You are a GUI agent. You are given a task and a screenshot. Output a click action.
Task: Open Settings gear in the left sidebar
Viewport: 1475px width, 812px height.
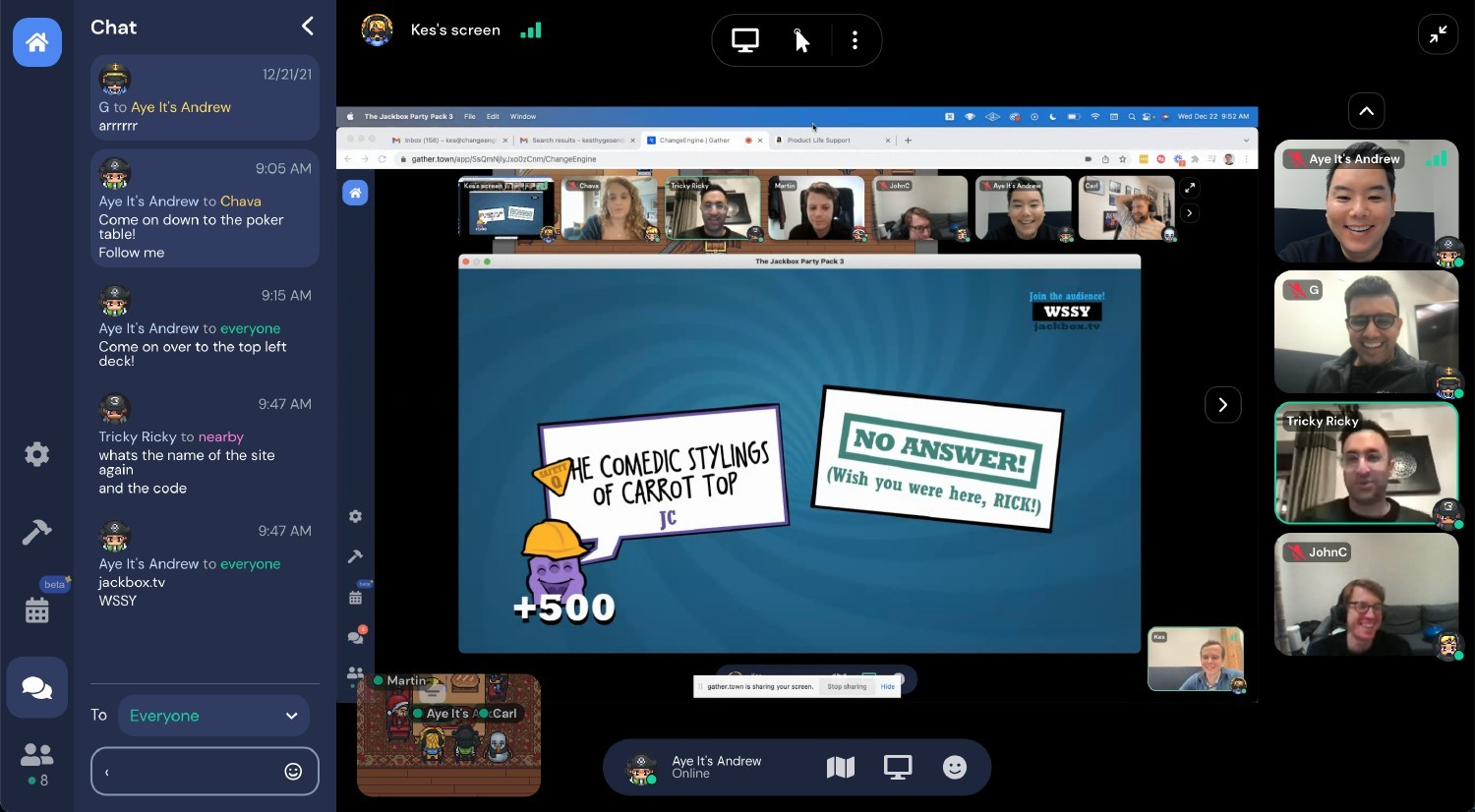(36, 453)
